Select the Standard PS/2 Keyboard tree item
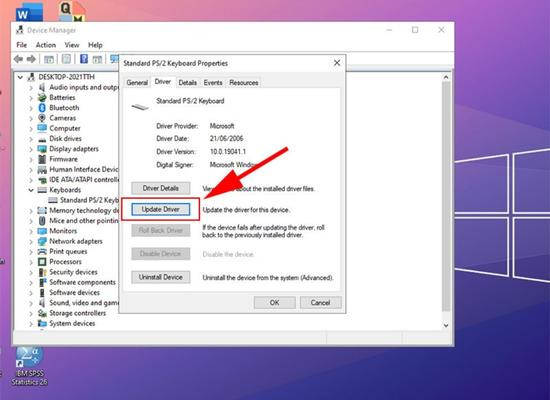This screenshot has height=400, width=550. (84, 200)
